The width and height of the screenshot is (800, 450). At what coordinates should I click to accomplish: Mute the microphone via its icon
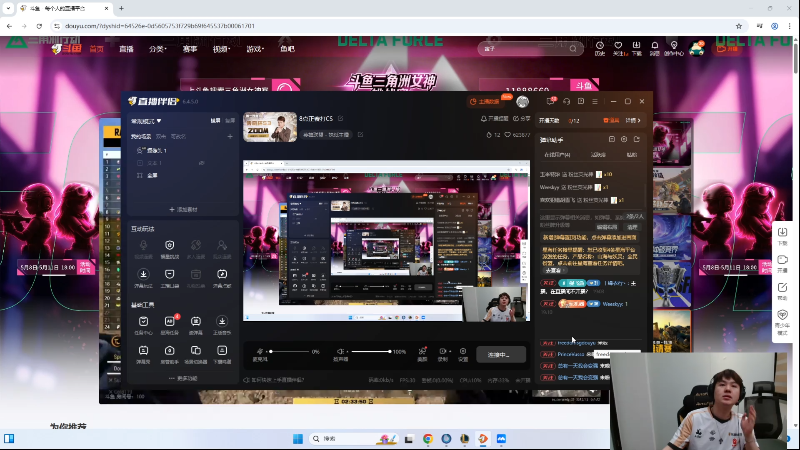(x=260, y=351)
